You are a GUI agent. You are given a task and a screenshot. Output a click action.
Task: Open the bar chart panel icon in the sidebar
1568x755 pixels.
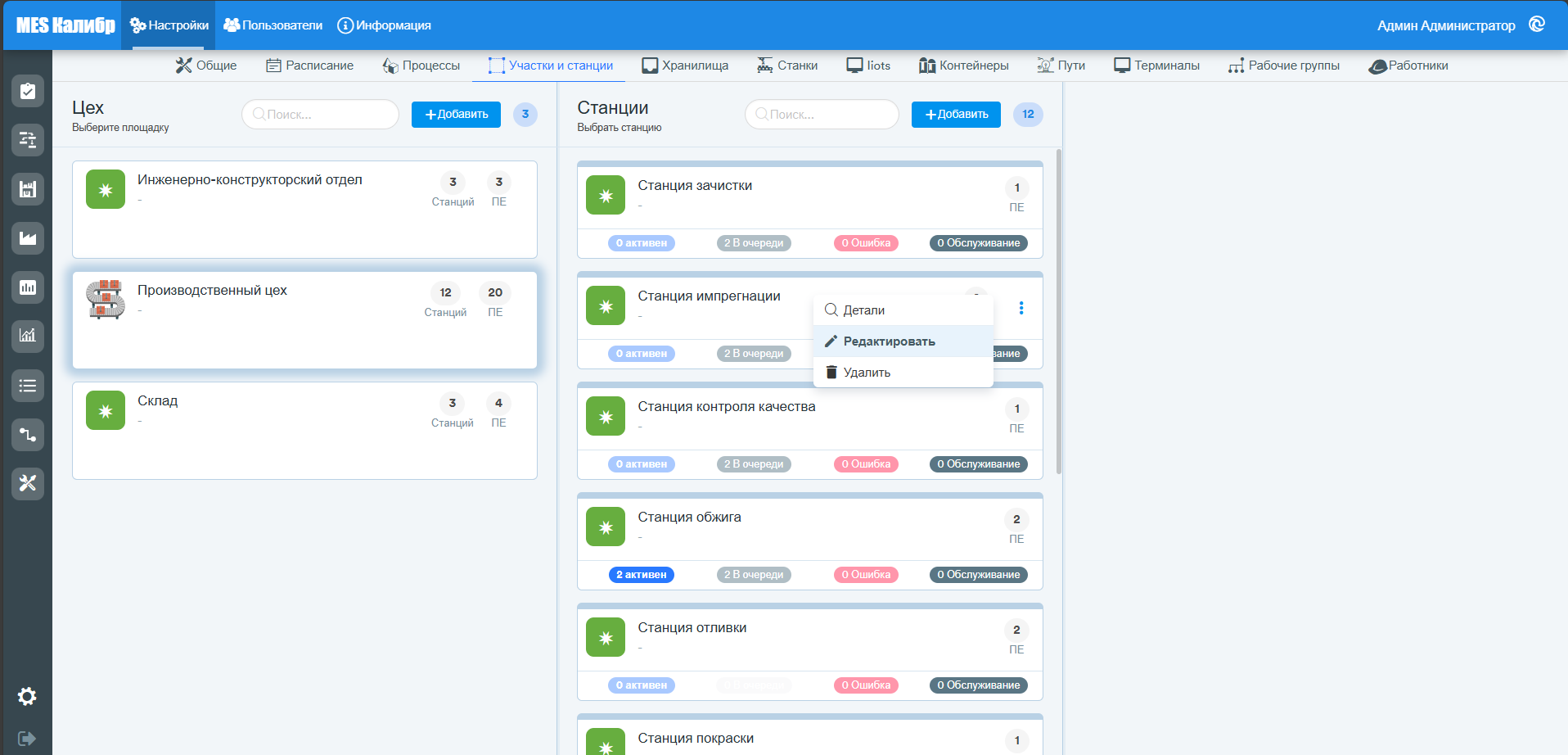point(28,287)
